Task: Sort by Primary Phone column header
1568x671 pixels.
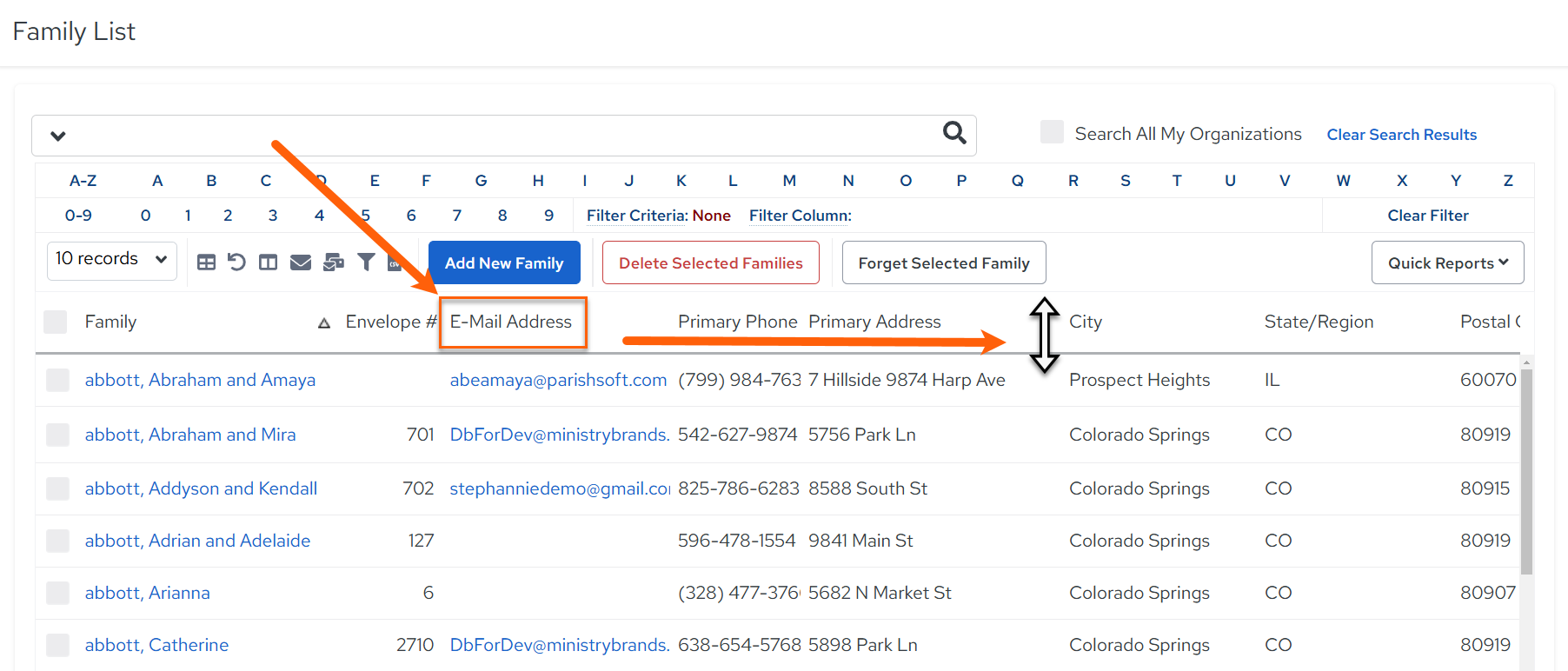Action: coord(737,322)
